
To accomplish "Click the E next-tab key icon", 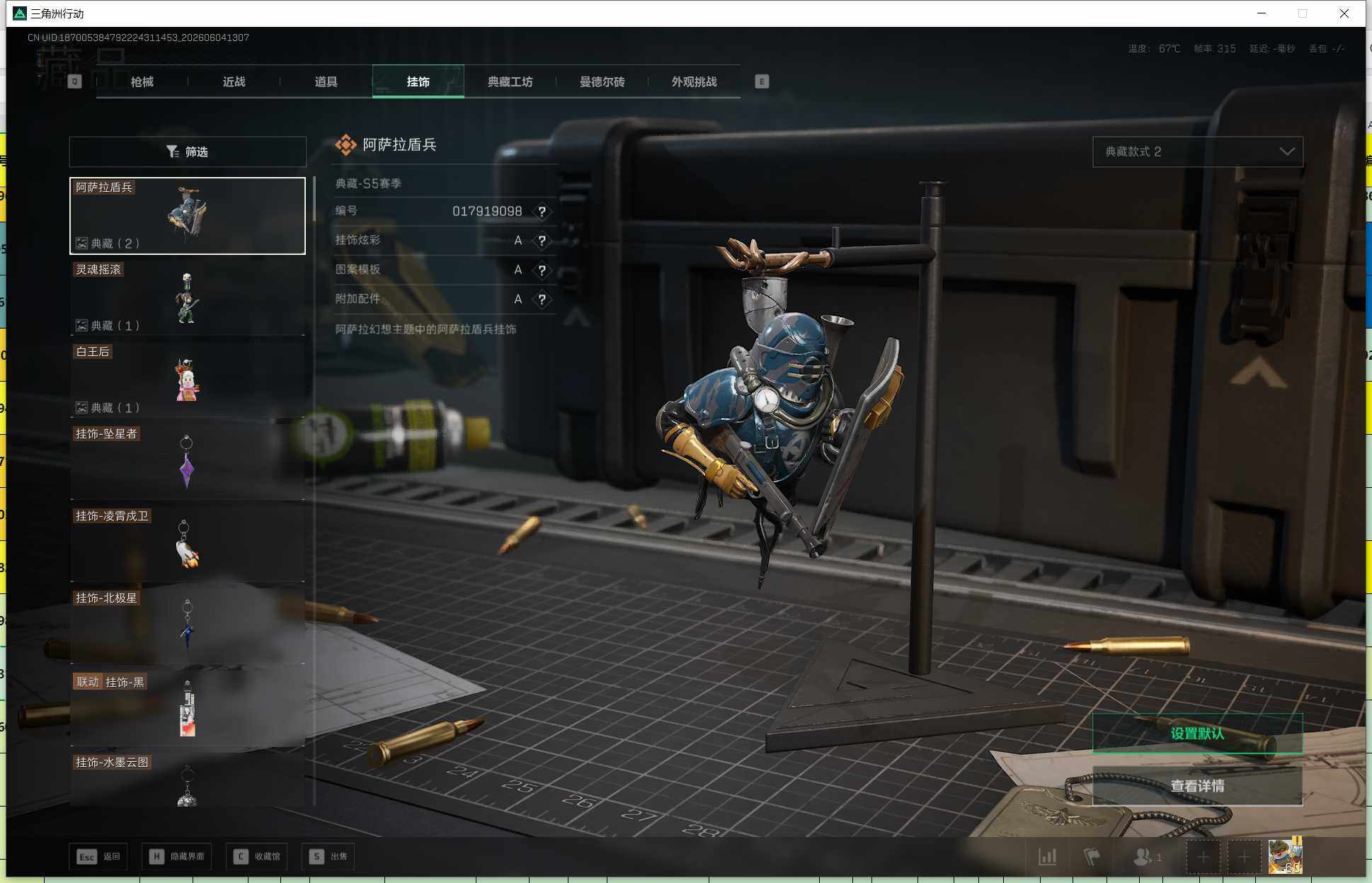I will [x=762, y=81].
